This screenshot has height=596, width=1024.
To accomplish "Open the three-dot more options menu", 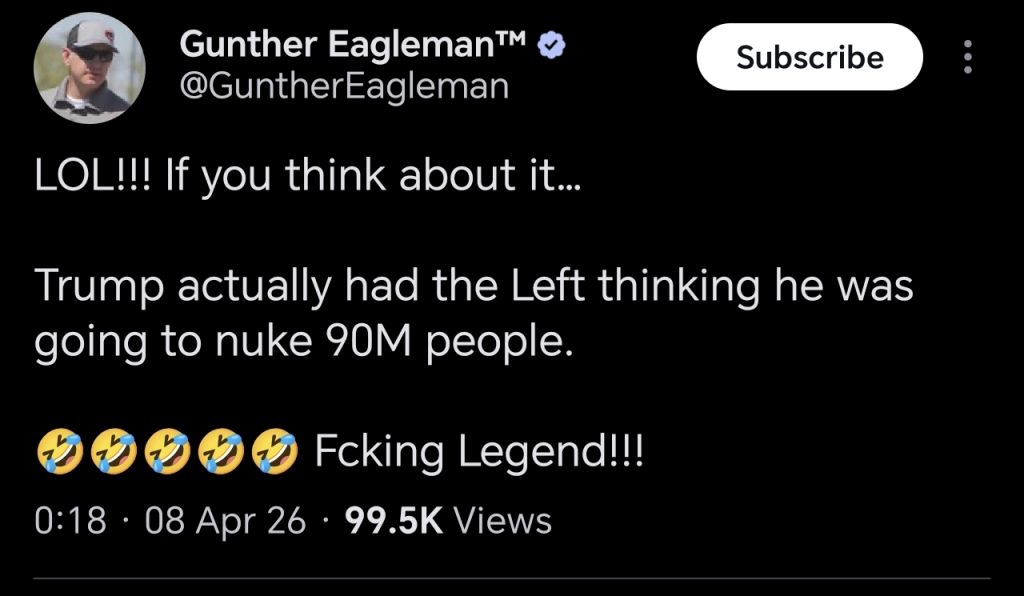I will (967, 57).
